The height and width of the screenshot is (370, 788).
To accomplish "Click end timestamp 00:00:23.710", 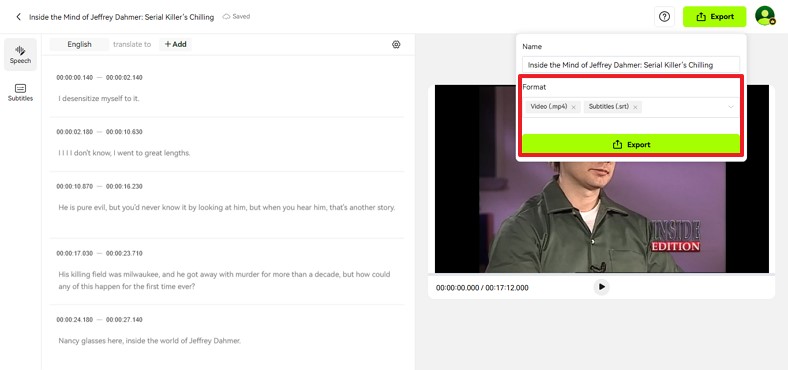I will pos(124,253).
